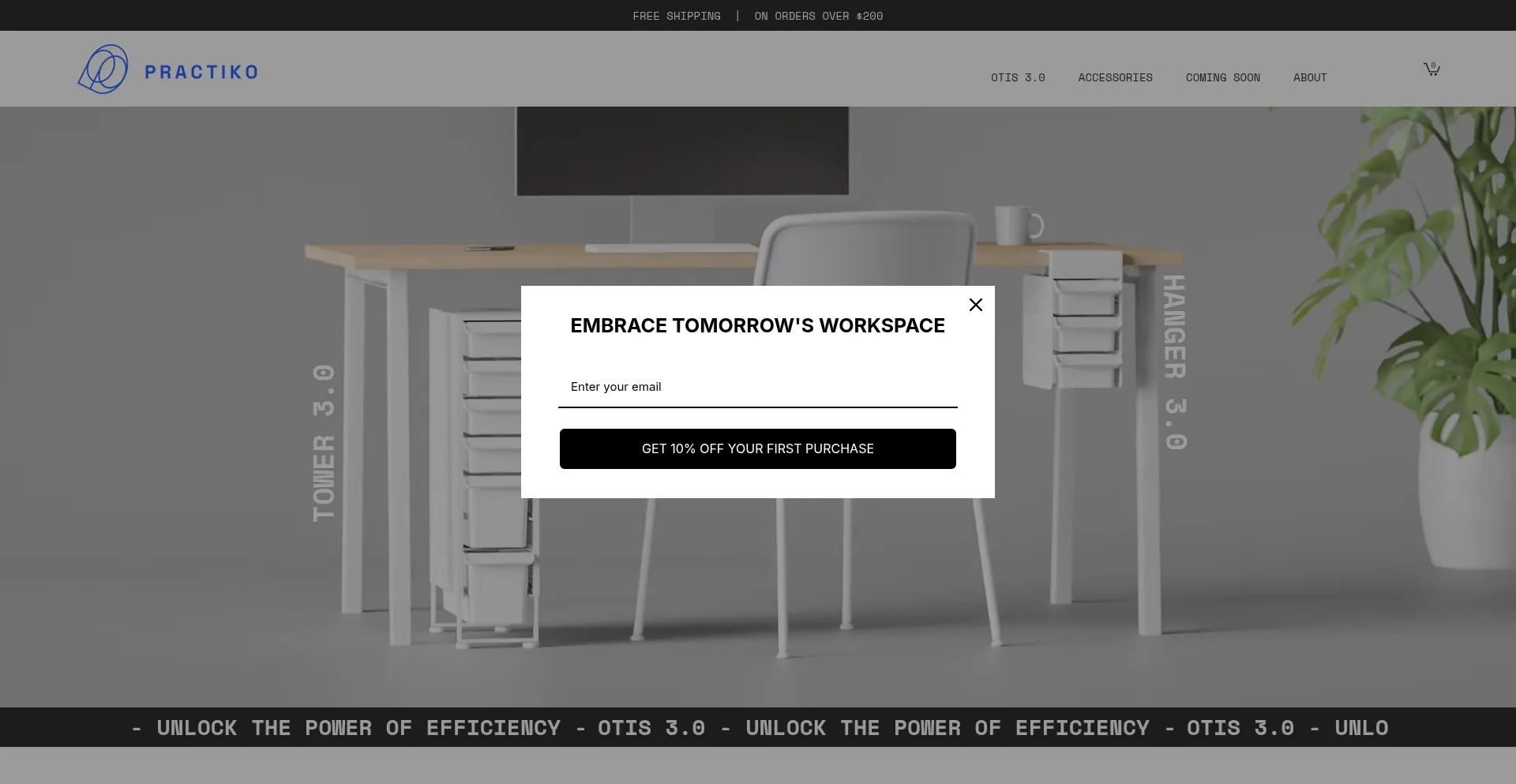Click the On Orders Over $200 text
The image size is (1516, 784).
tap(818, 16)
